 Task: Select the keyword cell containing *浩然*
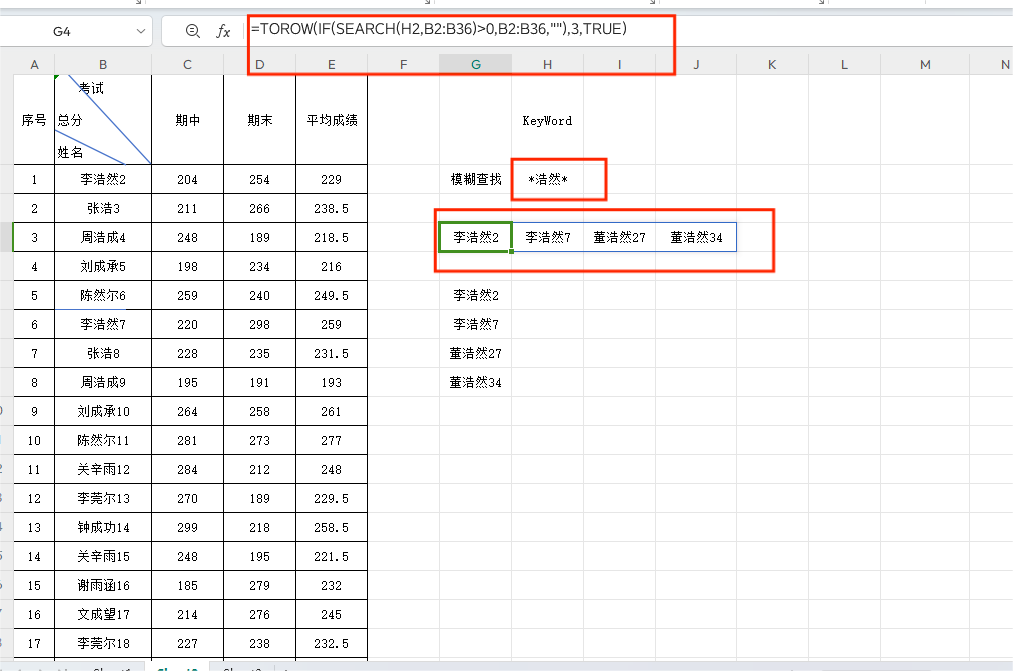[x=548, y=180]
